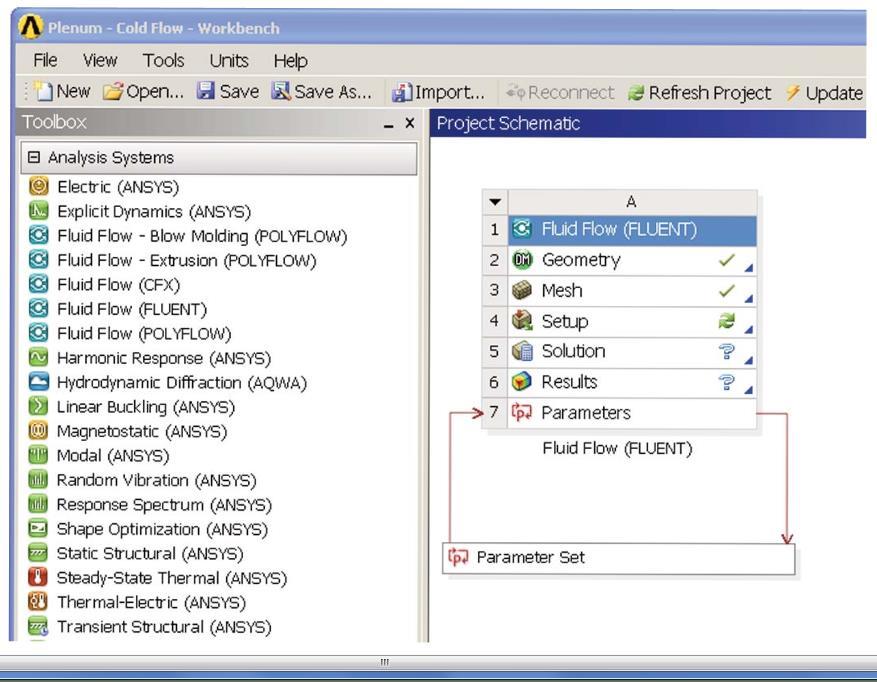Screen dimensions: 877x682
Task: Click the 'Static Structural (ANSYS)' text
Action: click(x=150, y=553)
